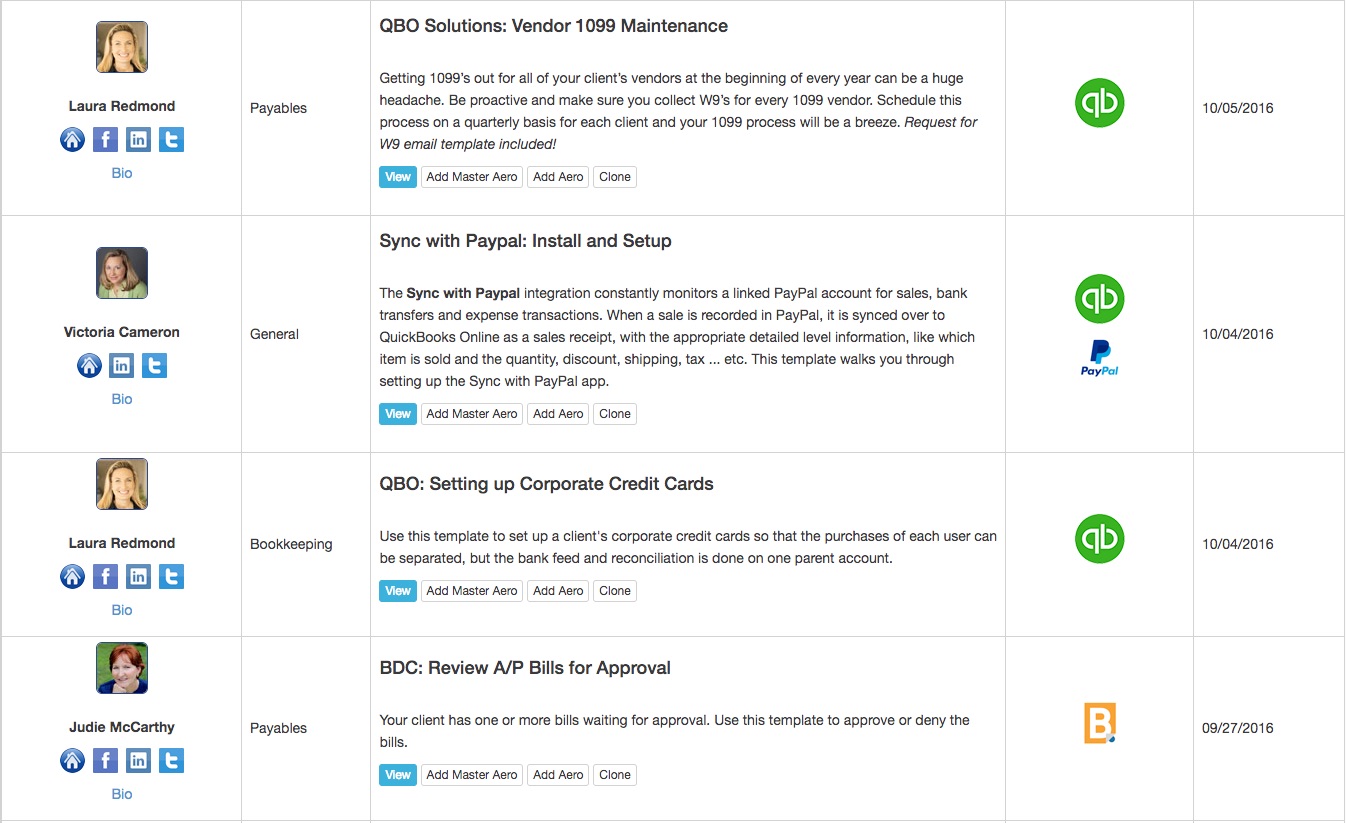
Task: Click Laura Redmond's Twitter icon in Corporate Credit Cards row
Action: tap(171, 576)
